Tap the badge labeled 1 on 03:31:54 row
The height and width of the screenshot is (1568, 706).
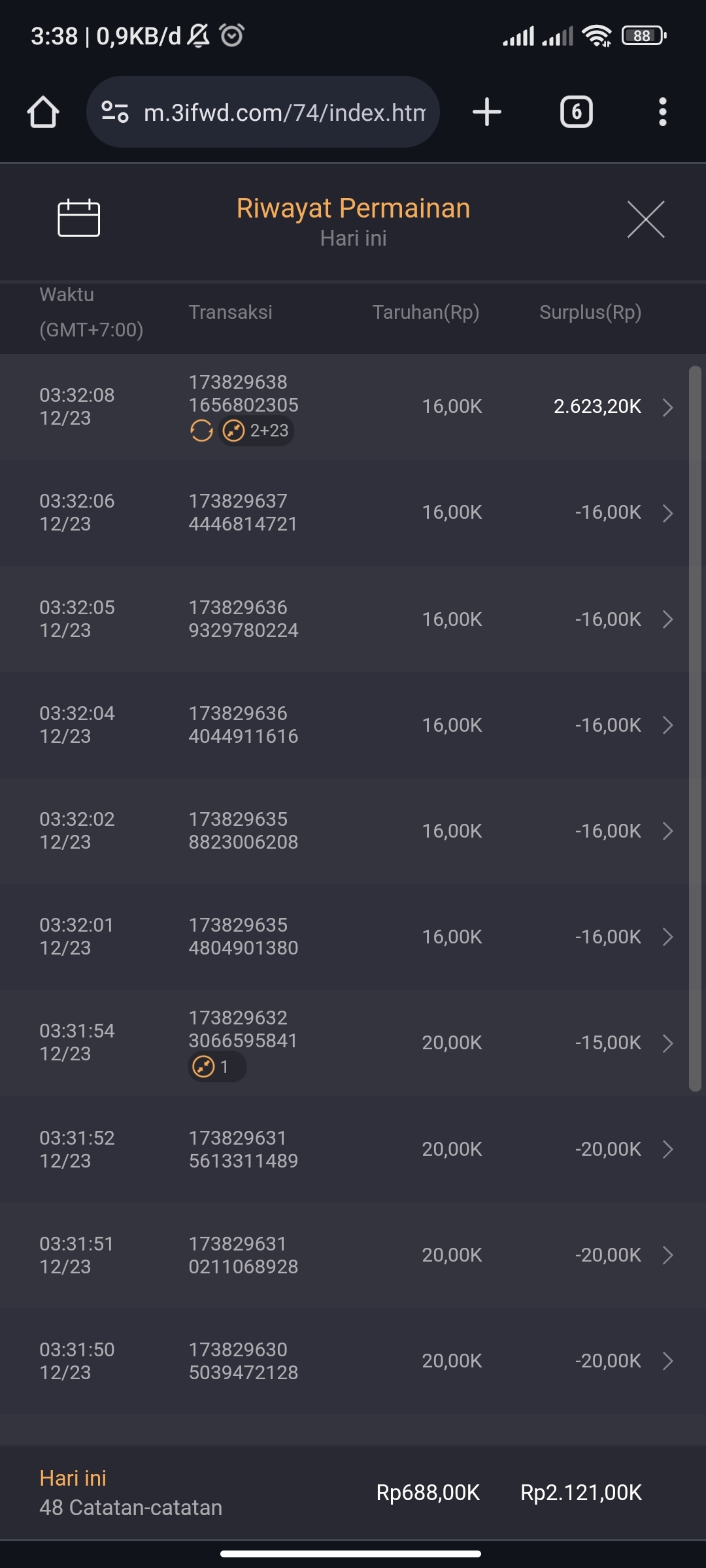click(x=216, y=1067)
